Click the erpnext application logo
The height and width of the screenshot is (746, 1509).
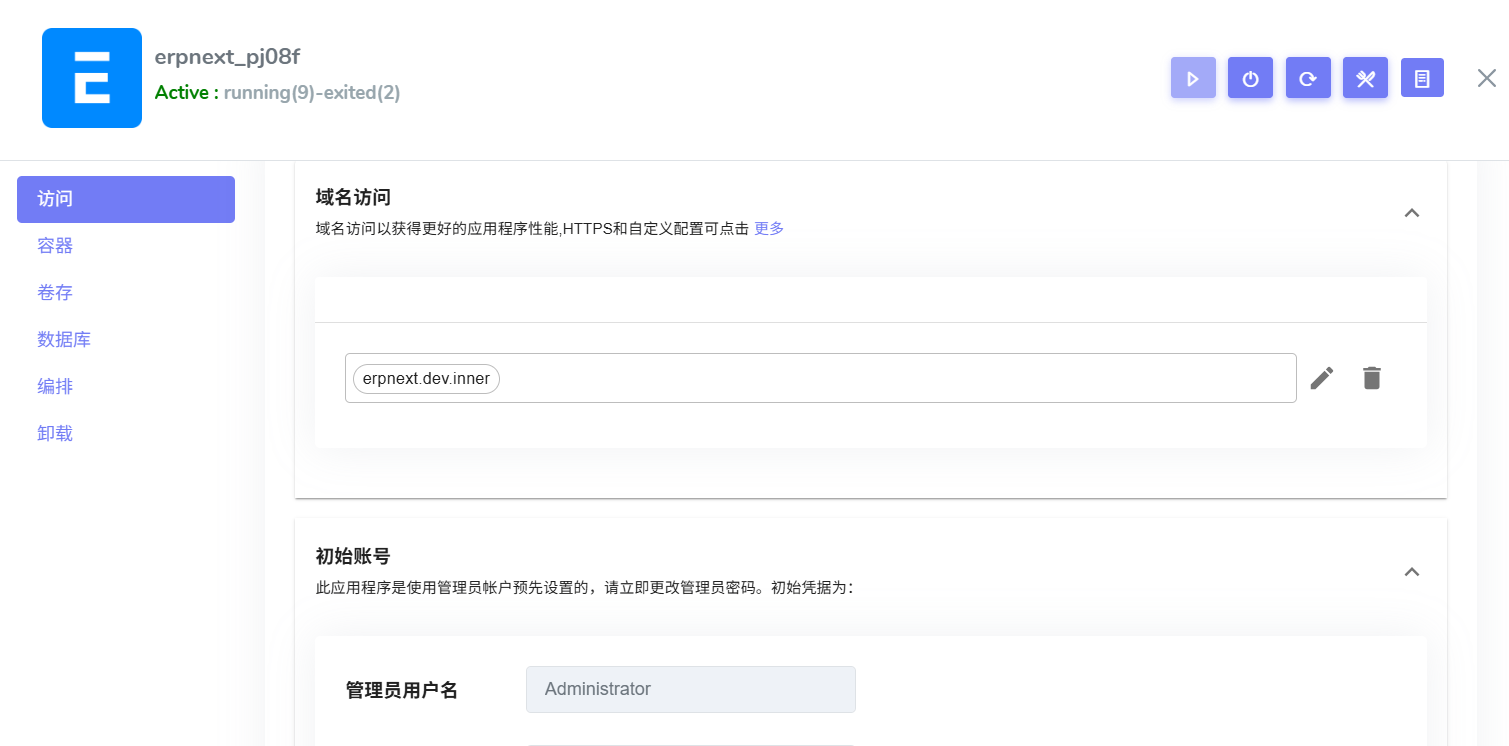(x=92, y=77)
